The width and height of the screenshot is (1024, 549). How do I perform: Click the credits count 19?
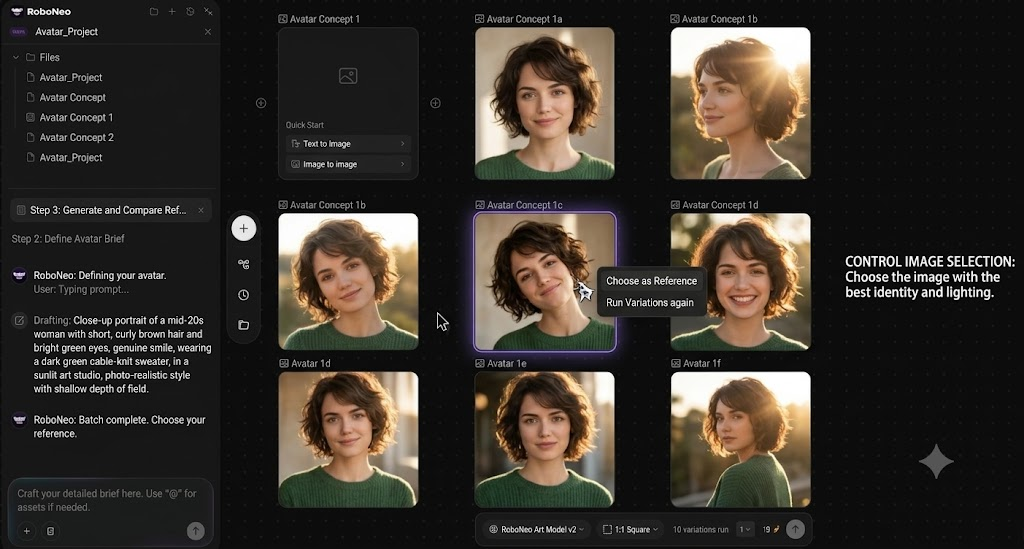(766, 529)
